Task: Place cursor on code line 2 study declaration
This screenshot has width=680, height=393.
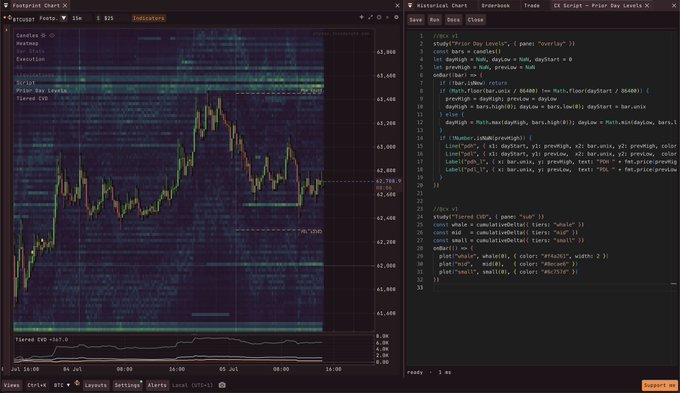Action: click(x=503, y=43)
